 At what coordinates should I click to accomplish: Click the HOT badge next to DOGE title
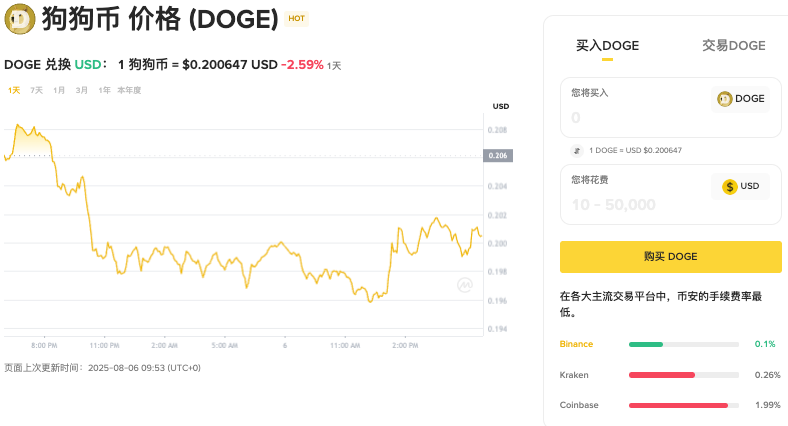tap(297, 19)
